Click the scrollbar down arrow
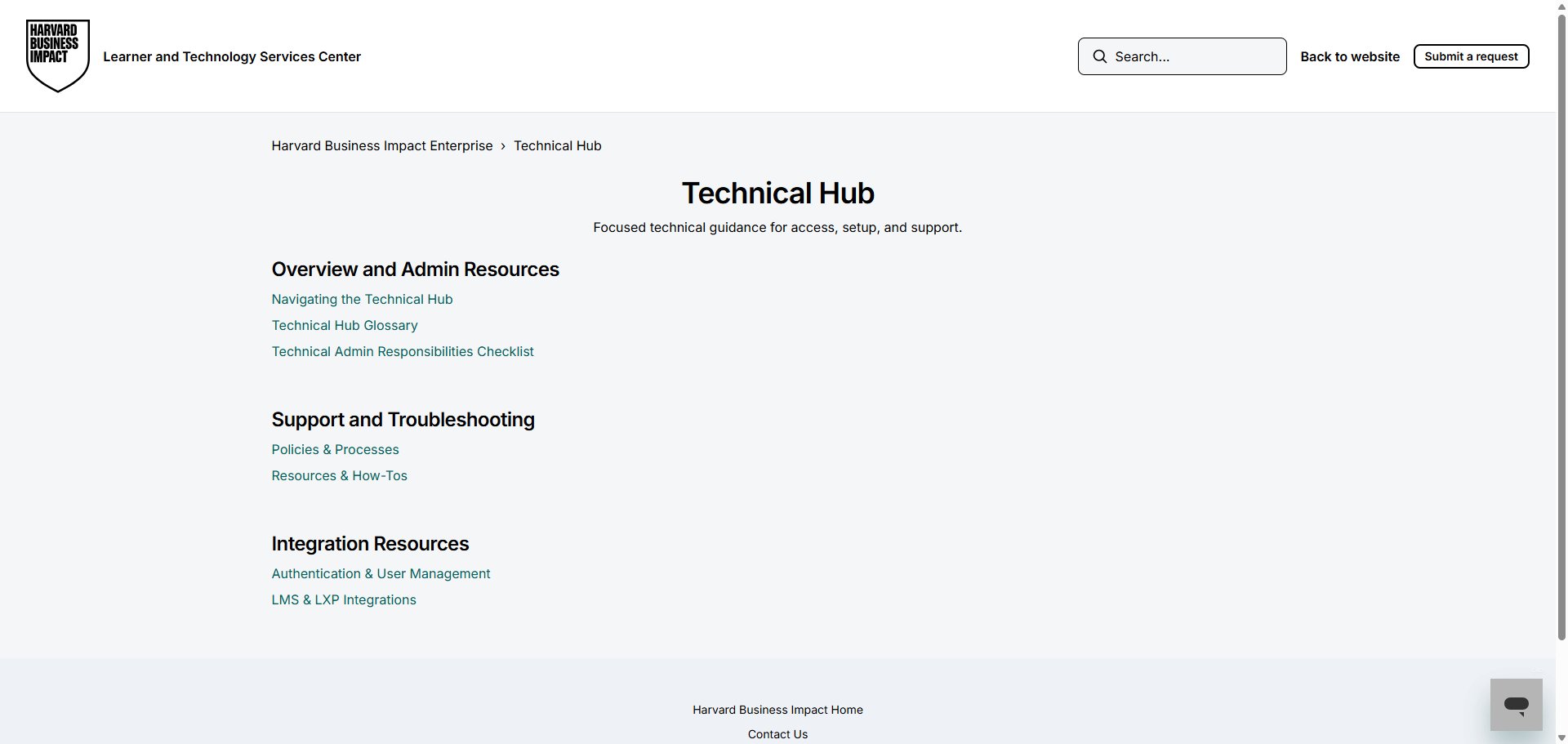The height and width of the screenshot is (744, 1568). pyautogui.click(x=1561, y=737)
